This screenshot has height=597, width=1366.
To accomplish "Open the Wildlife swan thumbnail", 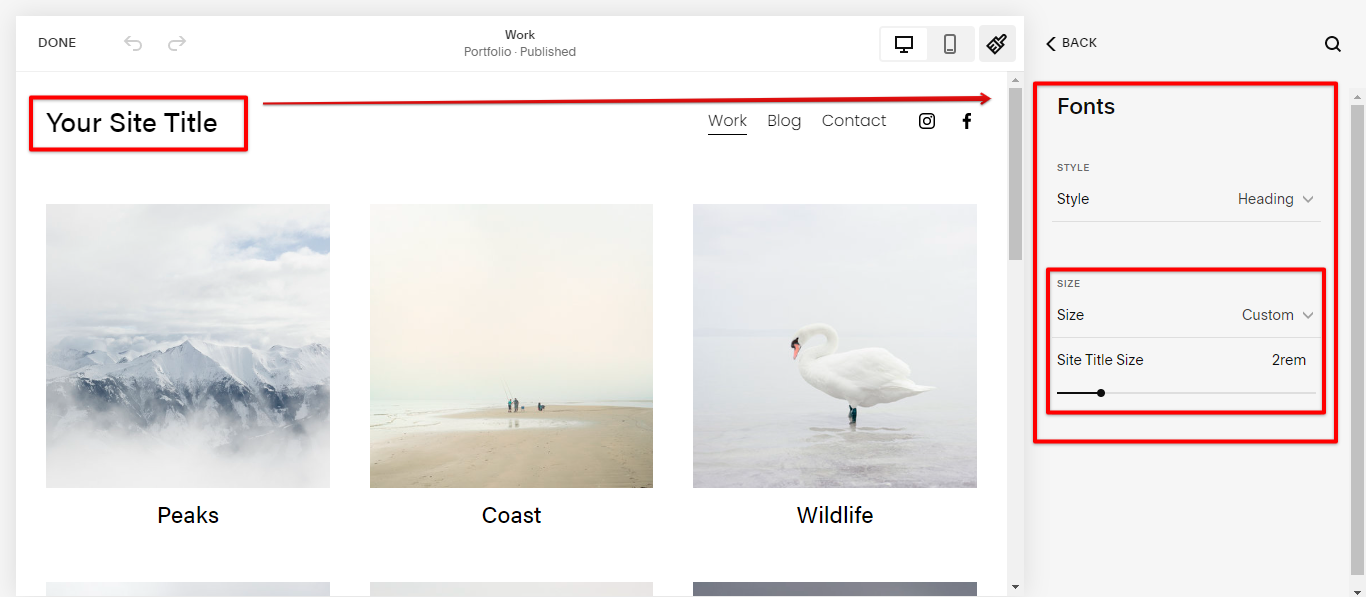I will [835, 346].
